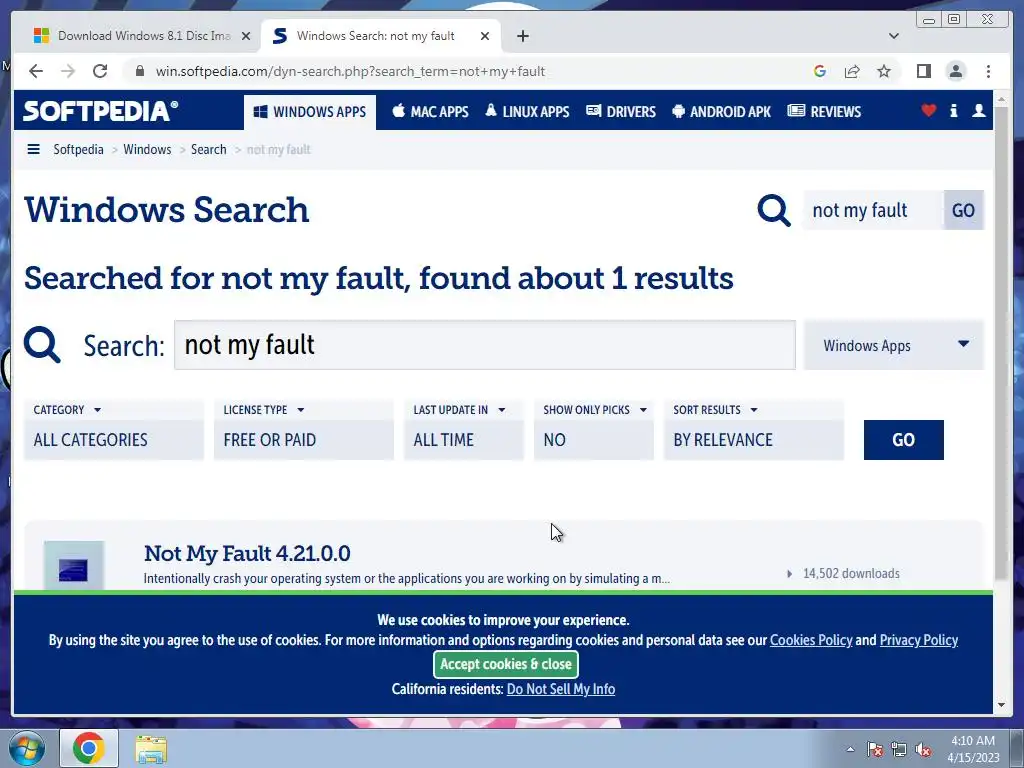The image size is (1024, 768).
Task: Select the Windows Apps nav tab
Action: click(310, 112)
